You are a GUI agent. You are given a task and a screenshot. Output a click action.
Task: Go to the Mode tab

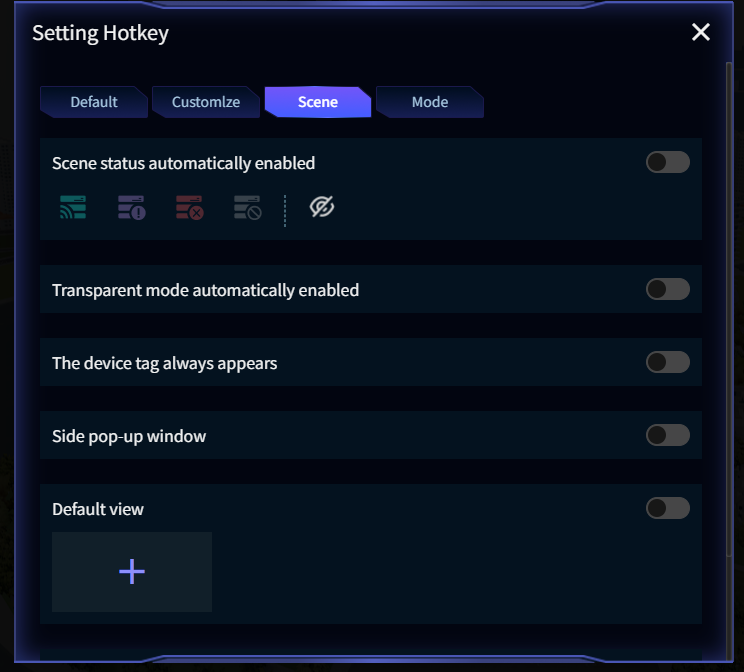coord(430,102)
